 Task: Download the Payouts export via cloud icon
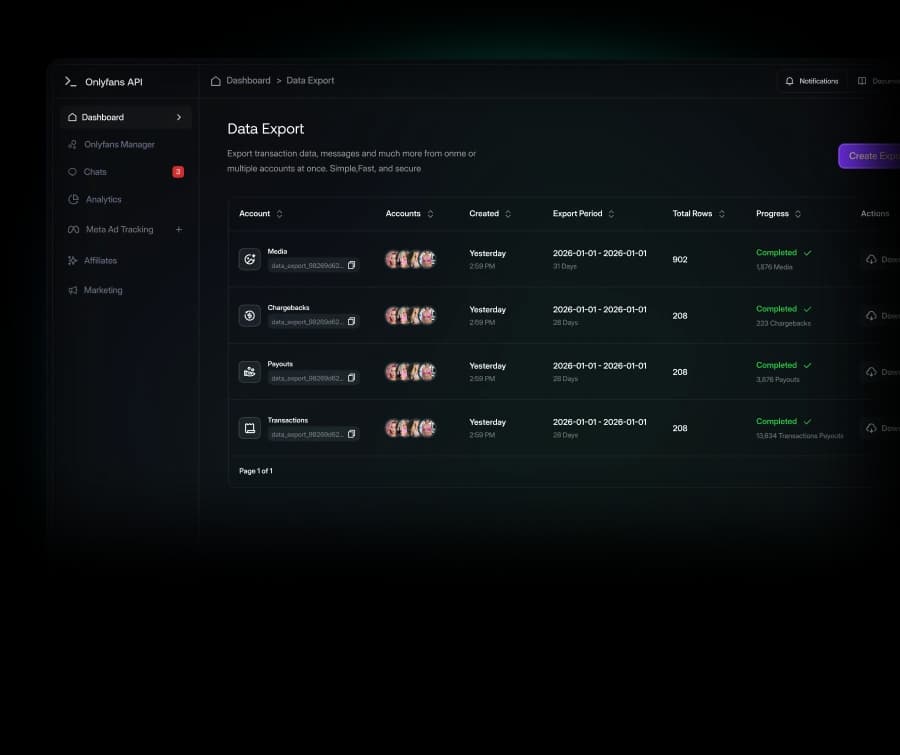pos(871,372)
